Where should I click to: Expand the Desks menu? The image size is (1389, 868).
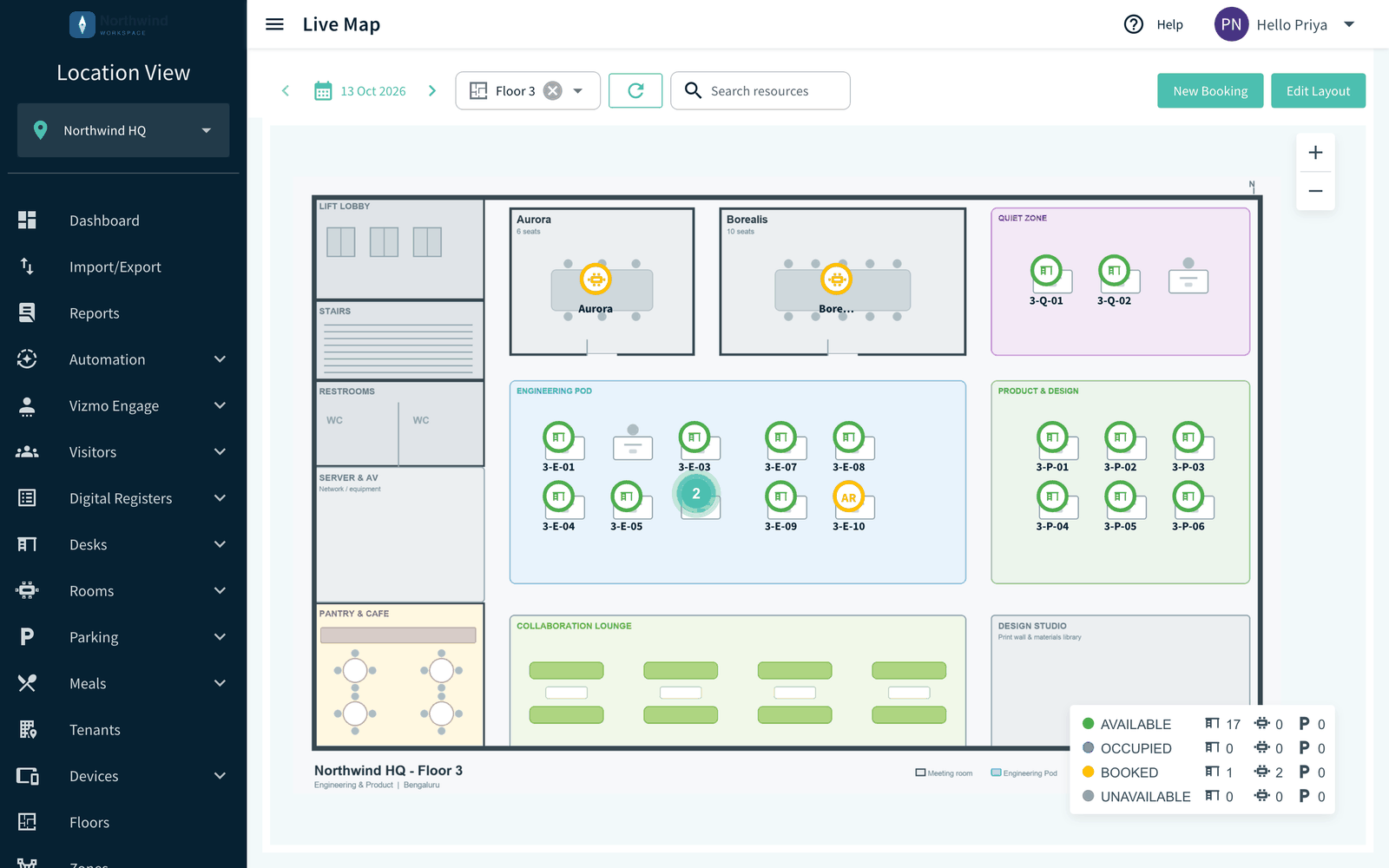(x=220, y=544)
